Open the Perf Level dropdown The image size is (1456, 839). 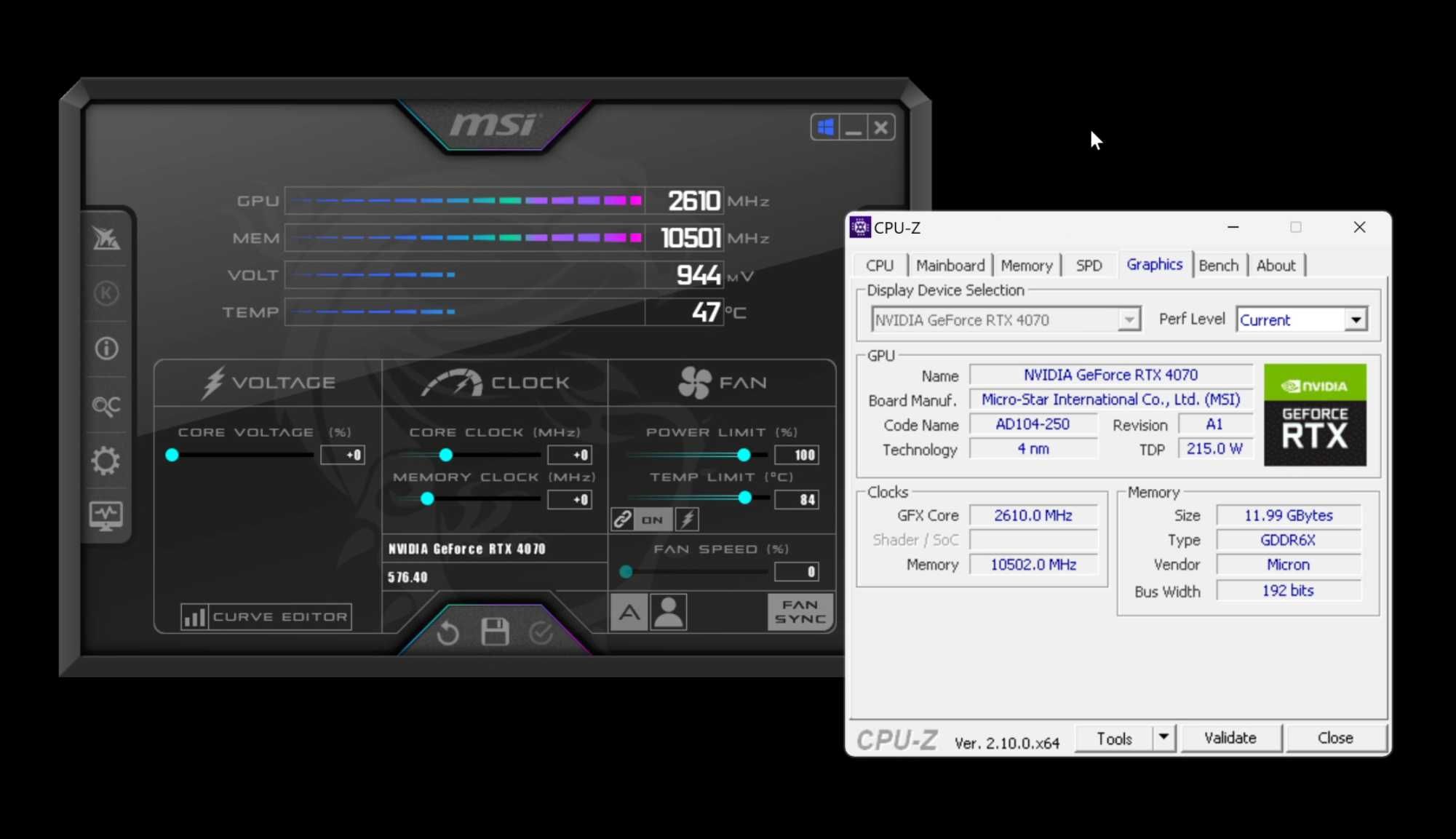pos(1302,320)
